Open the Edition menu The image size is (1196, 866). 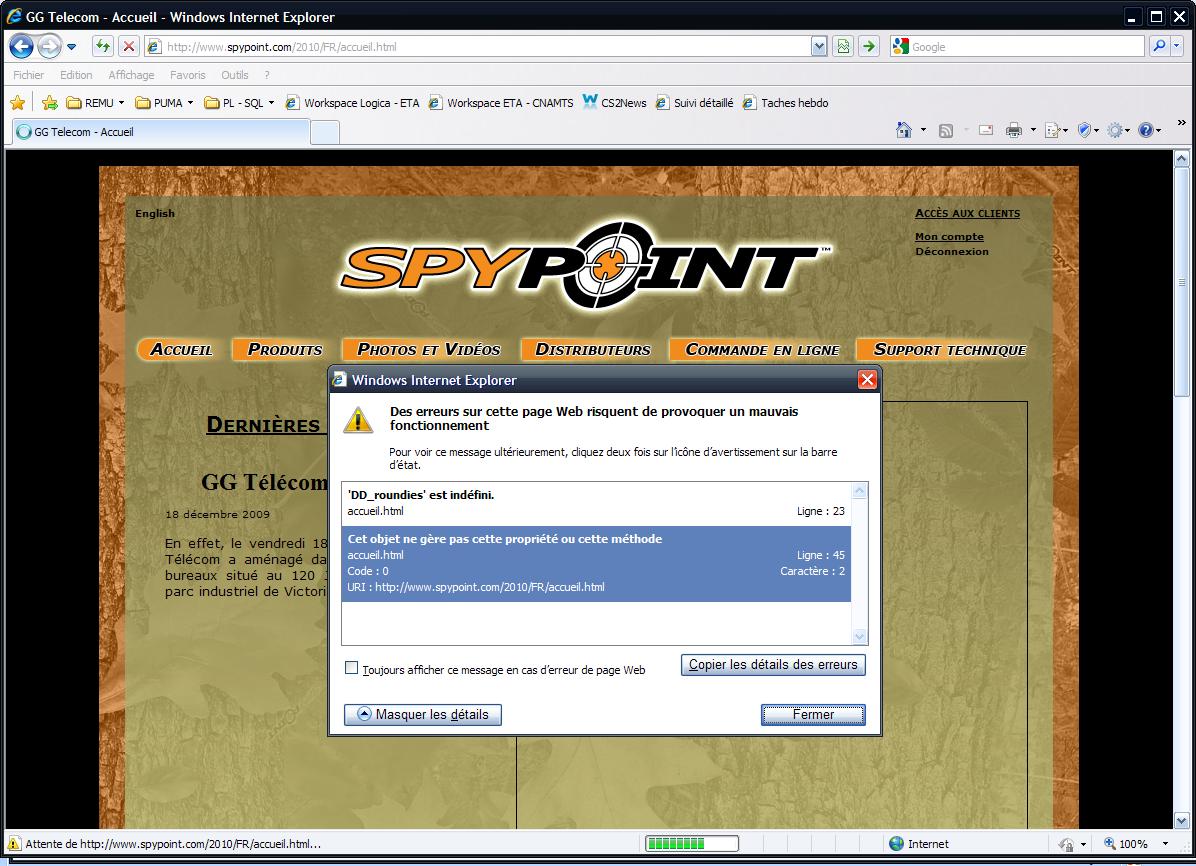[76, 75]
